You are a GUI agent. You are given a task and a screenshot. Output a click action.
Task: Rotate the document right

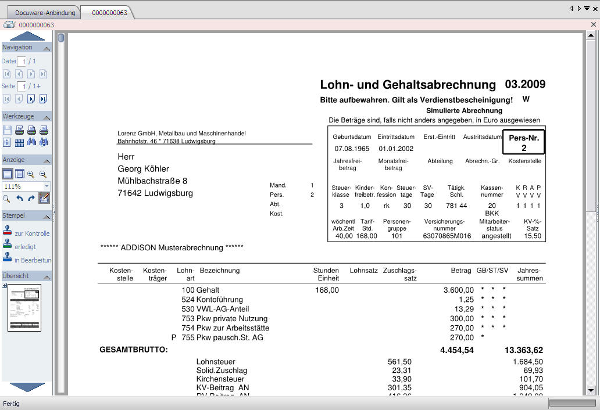31,199
